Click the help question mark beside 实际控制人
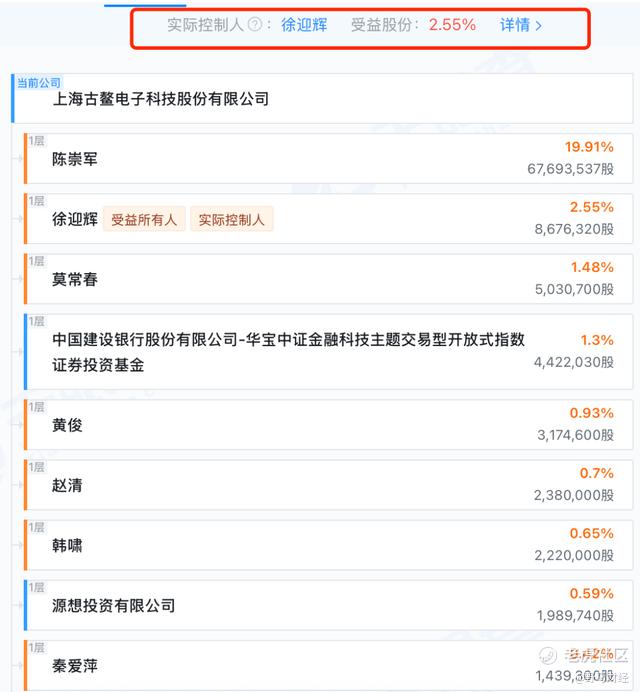The height and width of the screenshot is (692, 640). pos(255,24)
